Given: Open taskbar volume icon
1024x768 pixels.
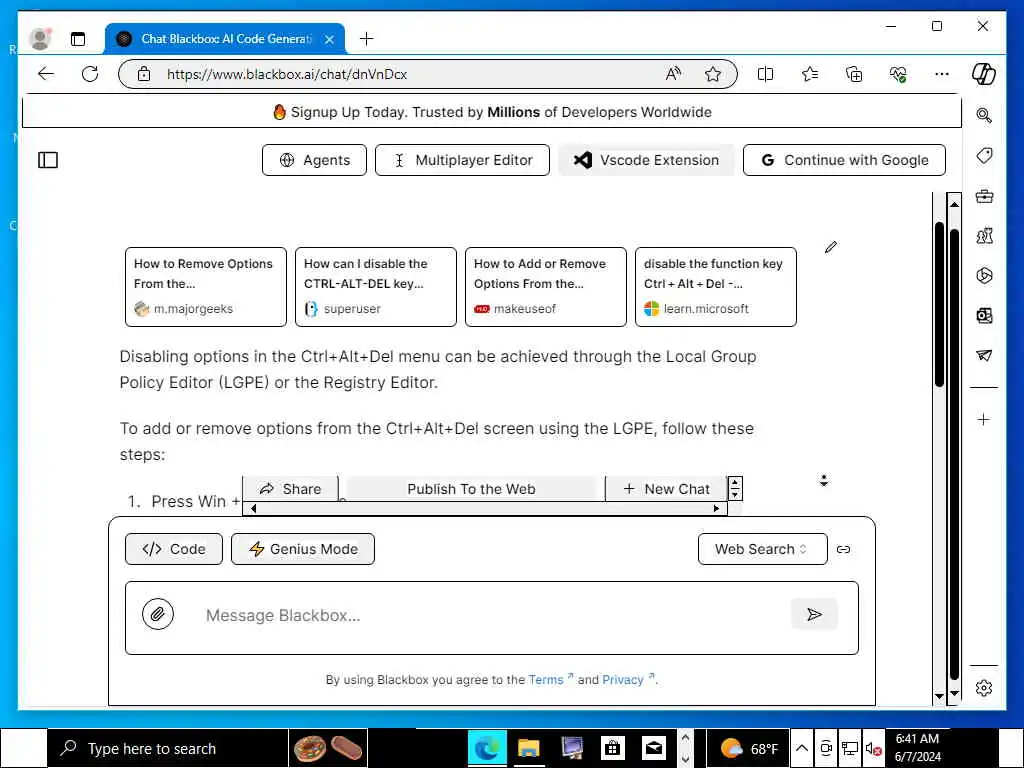Looking at the screenshot, I should coord(872,748).
